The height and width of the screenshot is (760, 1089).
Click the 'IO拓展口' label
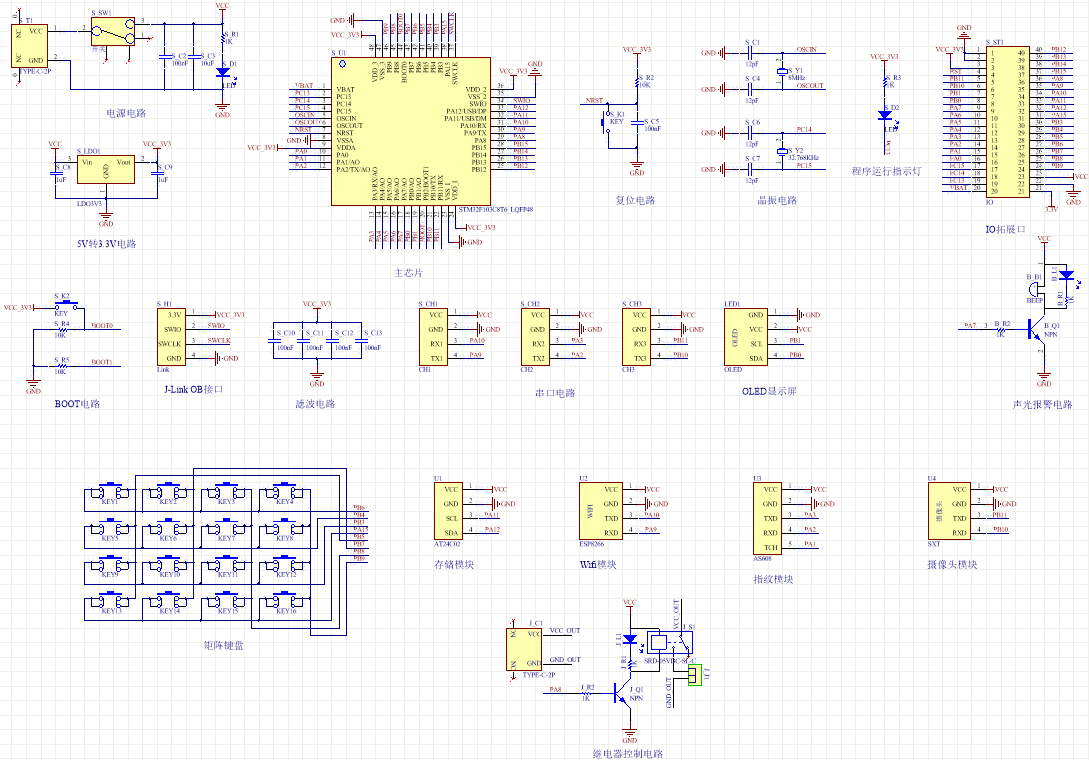click(x=1006, y=229)
